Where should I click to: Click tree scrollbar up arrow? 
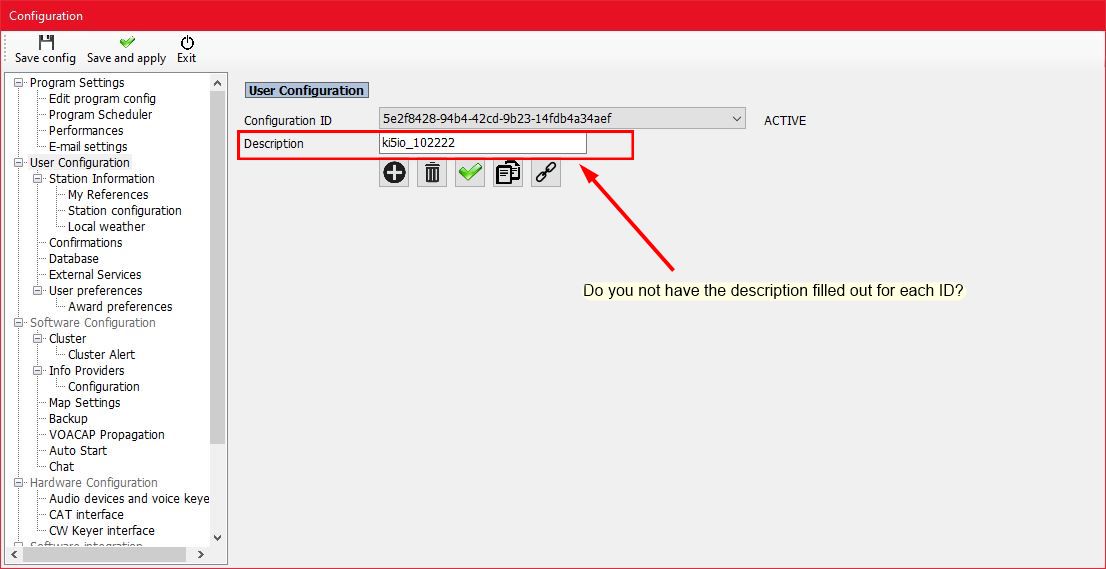pos(218,82)
